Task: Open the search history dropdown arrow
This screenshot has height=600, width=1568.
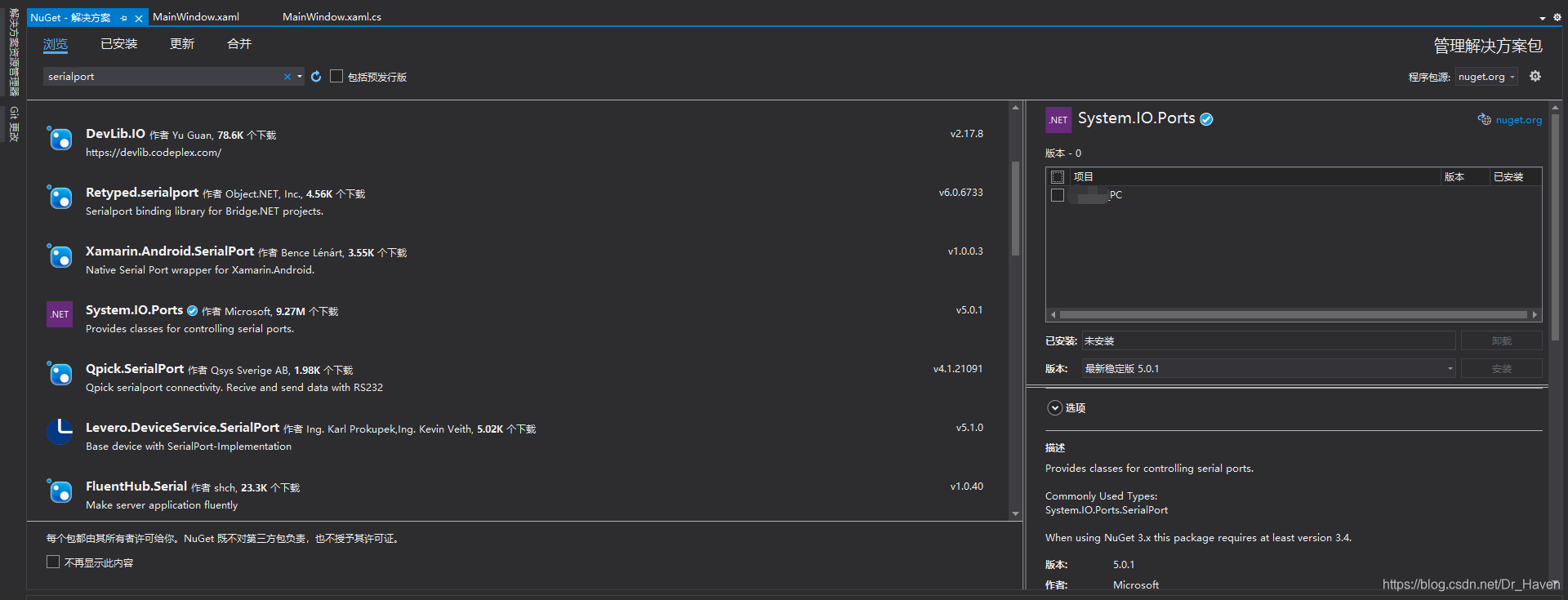Action: pos(300,77)
